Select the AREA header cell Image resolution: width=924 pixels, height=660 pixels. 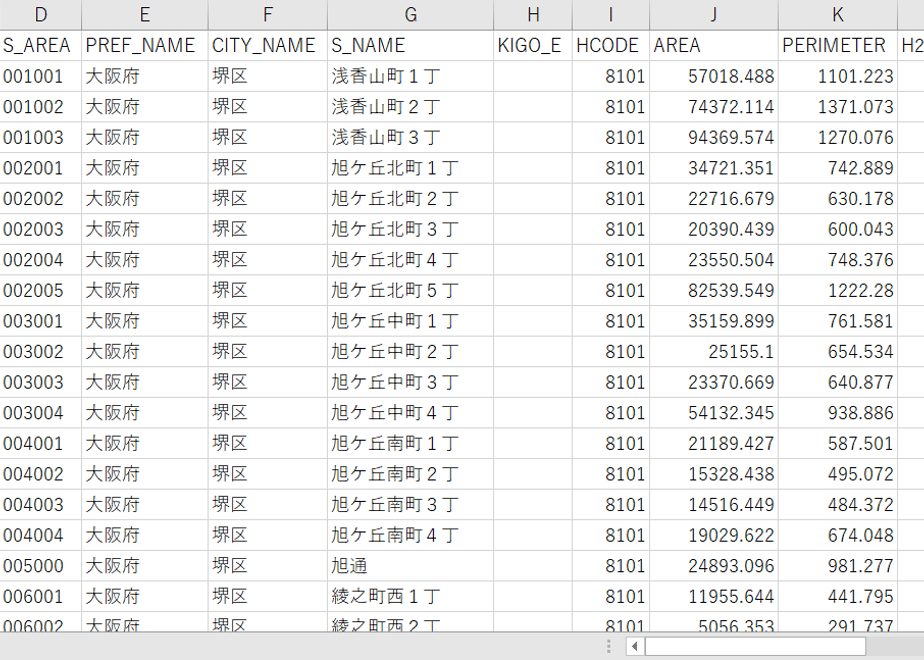714,45
